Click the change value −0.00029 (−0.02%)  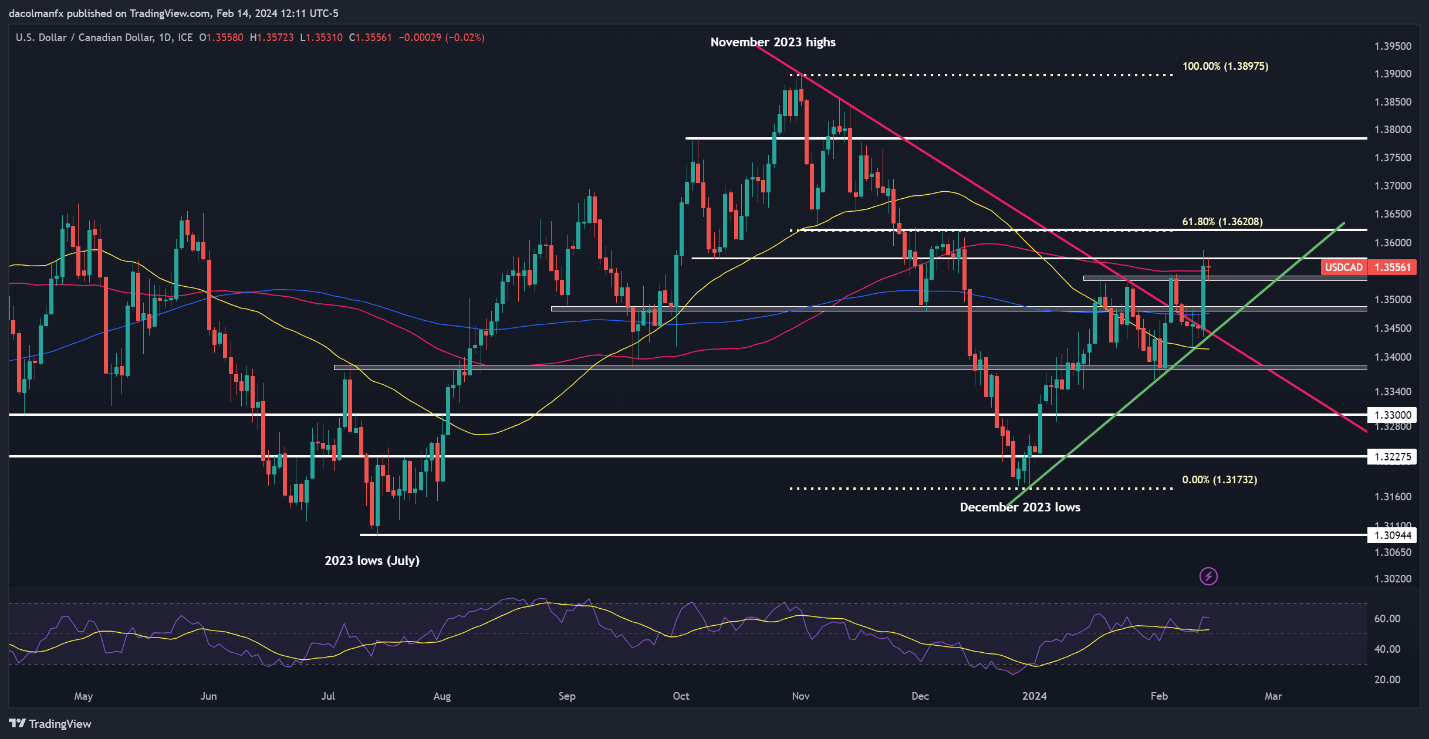pos(443,38)
